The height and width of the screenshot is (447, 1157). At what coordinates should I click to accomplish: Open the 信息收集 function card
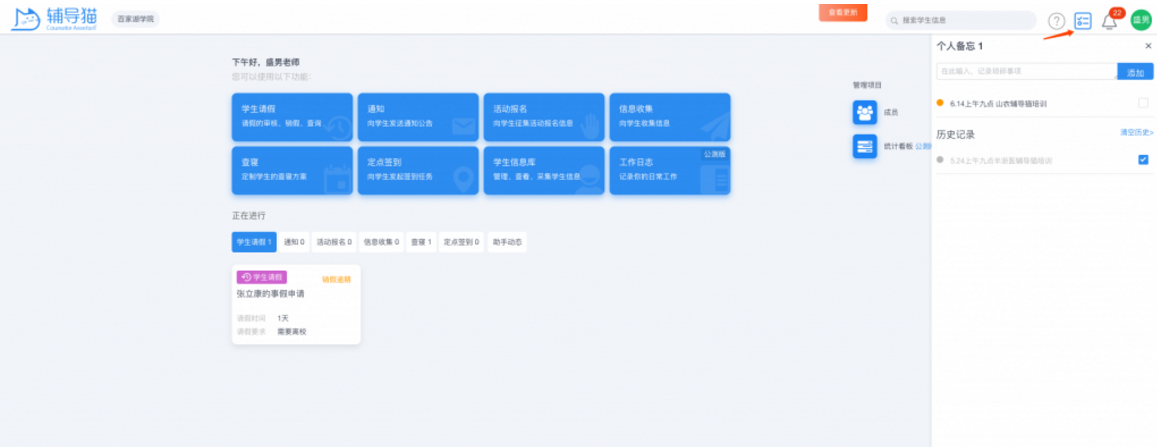tap(670, 117)
